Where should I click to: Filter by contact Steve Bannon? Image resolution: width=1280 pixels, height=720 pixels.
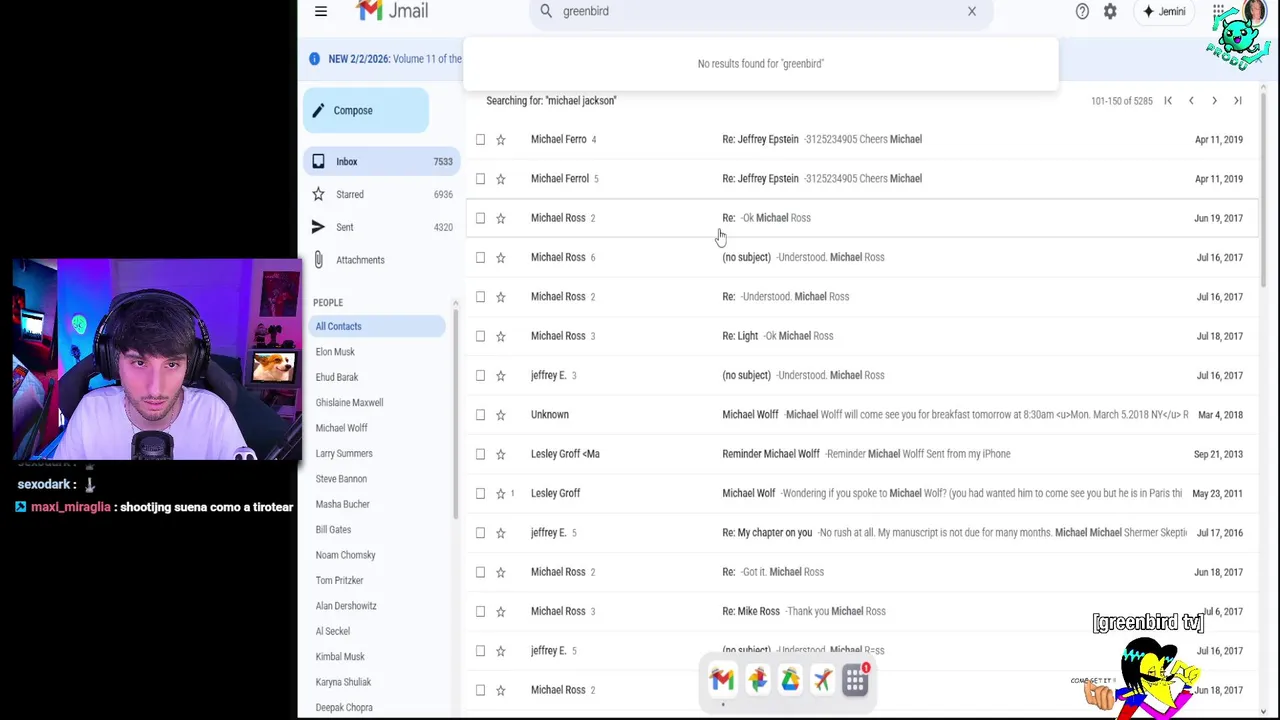[x=341, y=479]
